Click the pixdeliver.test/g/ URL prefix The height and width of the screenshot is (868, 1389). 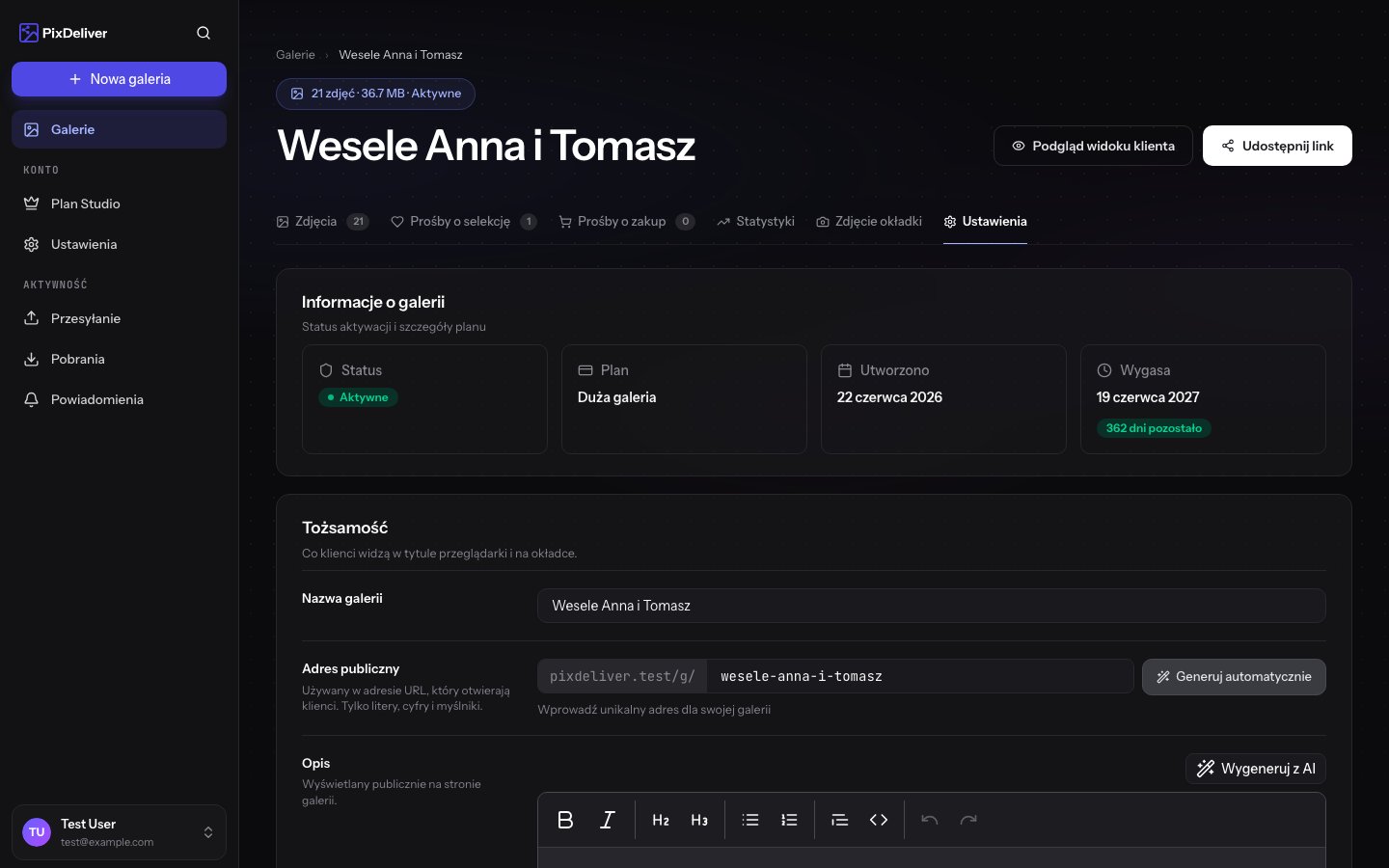click(x=622, y=676)
